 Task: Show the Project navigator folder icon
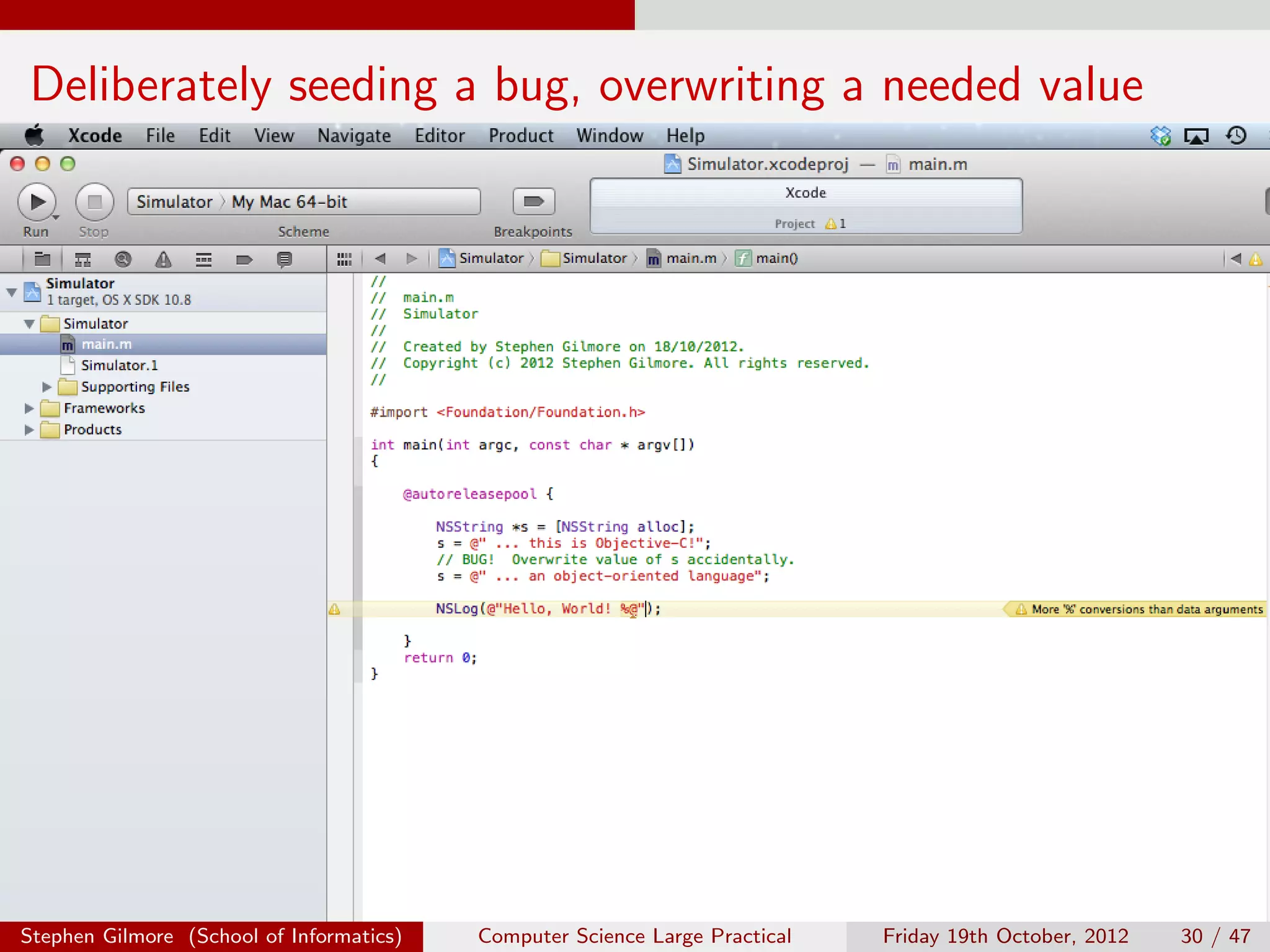click(42, 259)
